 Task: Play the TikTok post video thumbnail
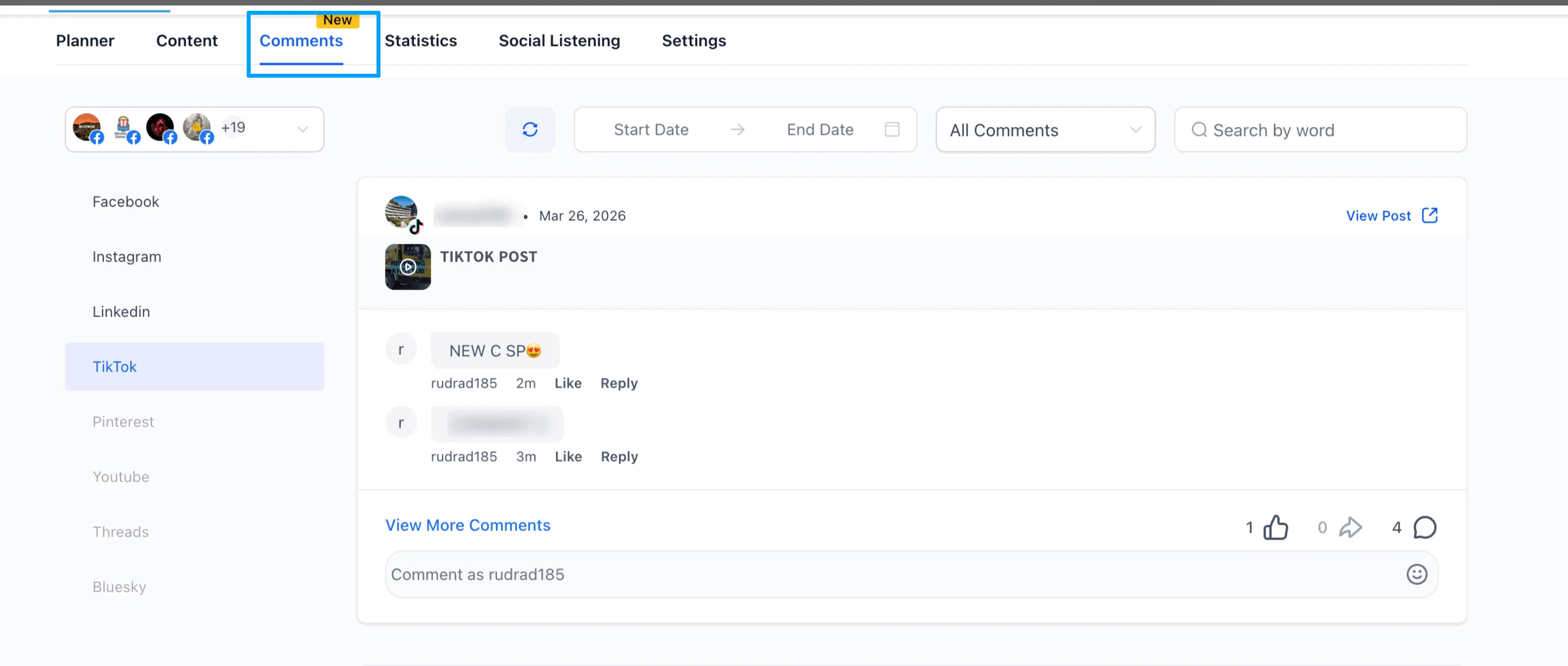pos(408,267)
